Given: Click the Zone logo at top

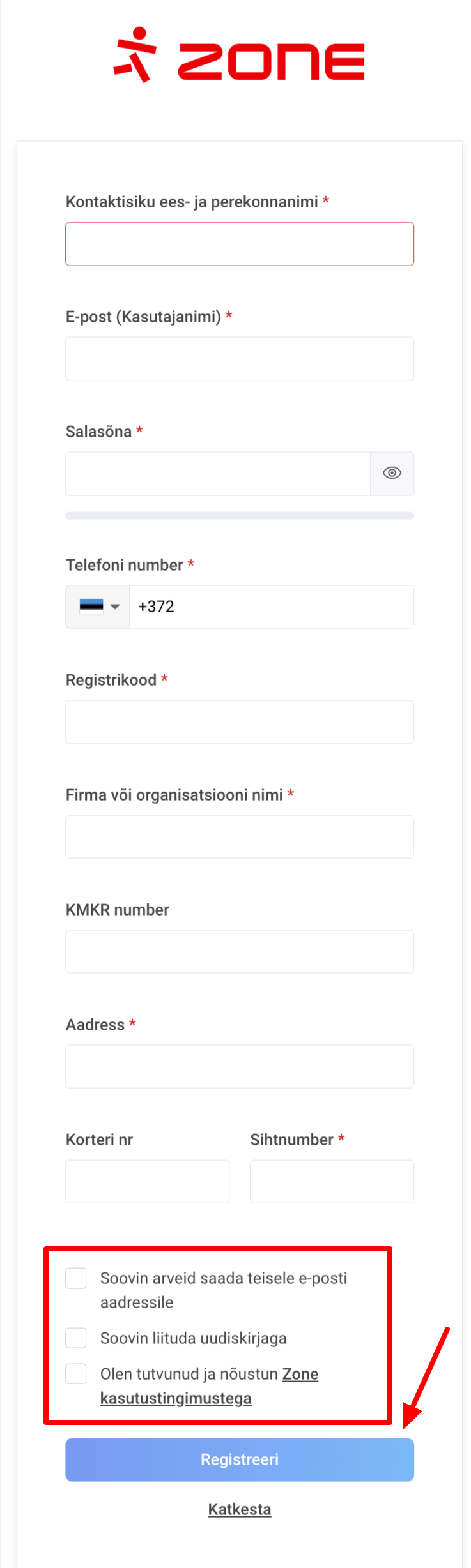Looking at the screenshot, I should (x=239, y=56).
